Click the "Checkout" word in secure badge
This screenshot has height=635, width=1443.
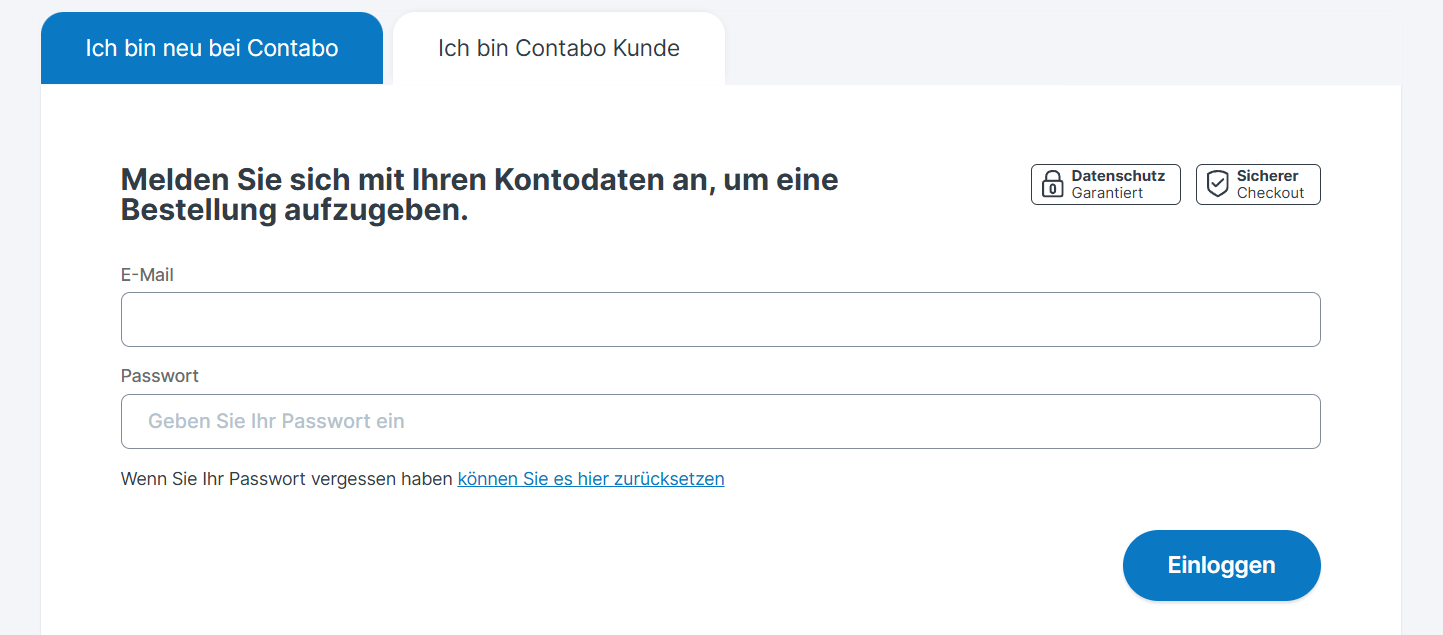coord(1270,193)
